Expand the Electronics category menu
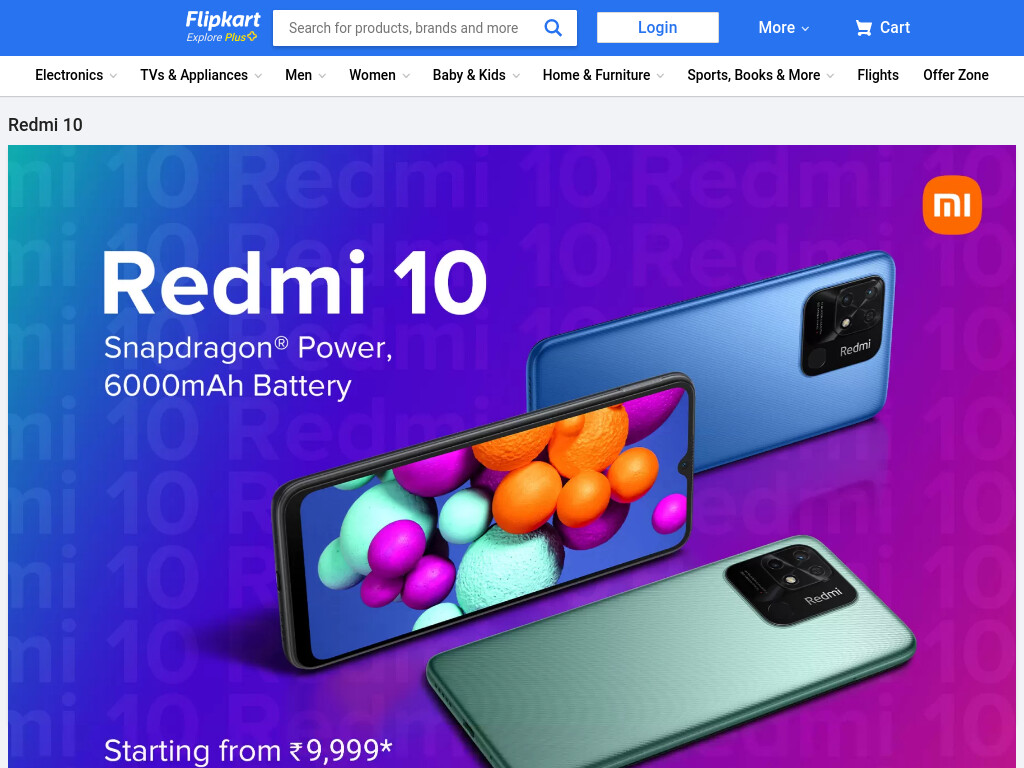 click(76, 75)
